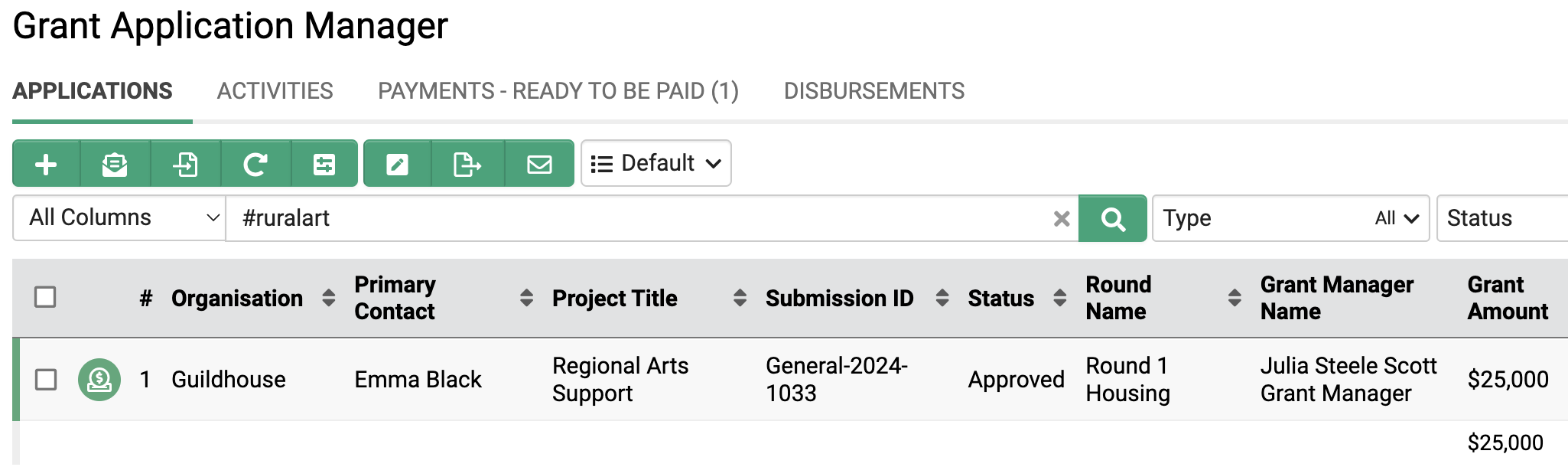This screenshot has height=467, width=1568.
Task: Click the import document icon in toolbar
Action: coord(186,164)
